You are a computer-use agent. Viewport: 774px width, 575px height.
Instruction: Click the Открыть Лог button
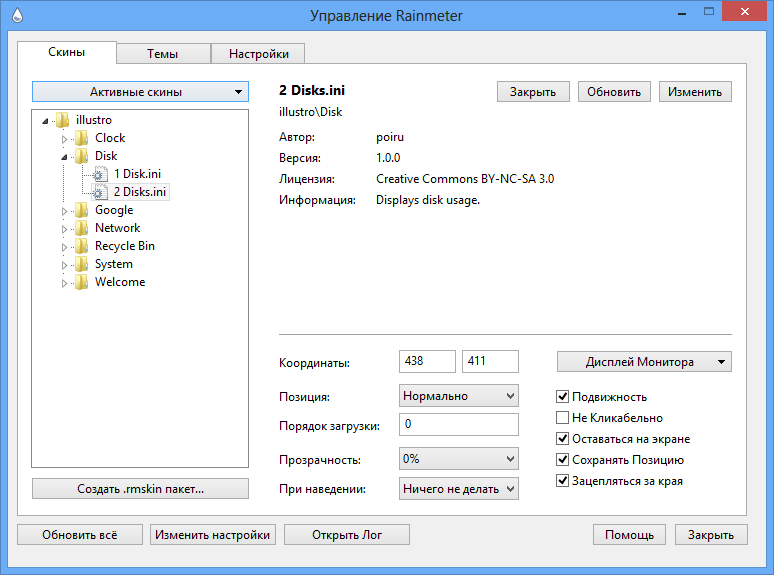pos(347,535)
